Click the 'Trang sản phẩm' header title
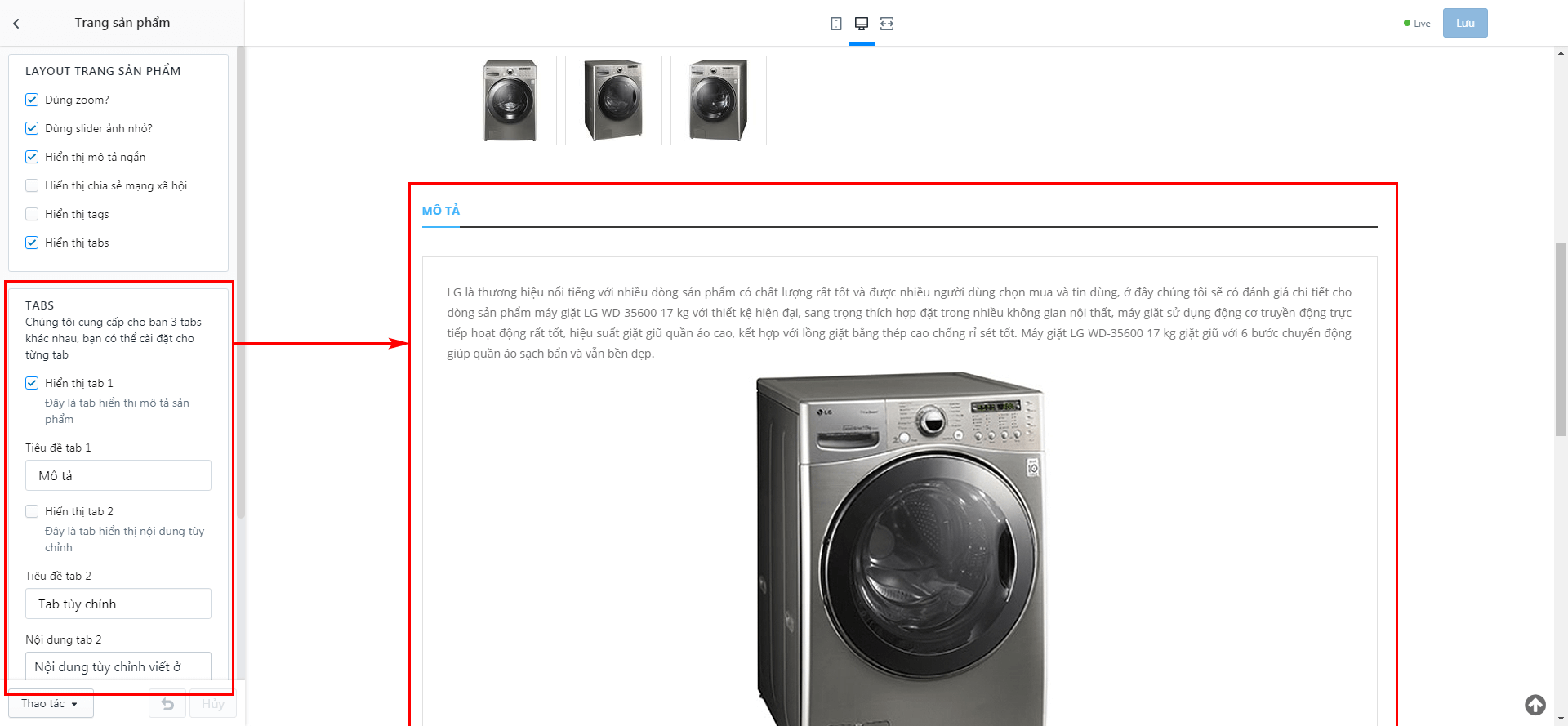 point(122,23)
